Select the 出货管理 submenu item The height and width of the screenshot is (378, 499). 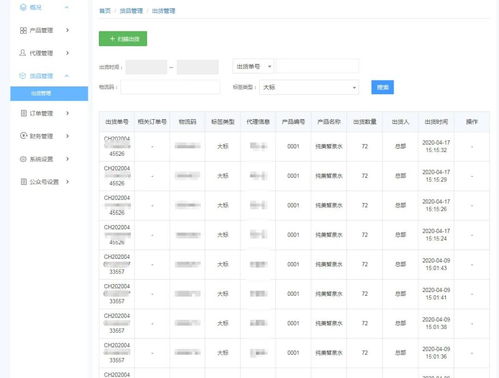coord(49,93)
